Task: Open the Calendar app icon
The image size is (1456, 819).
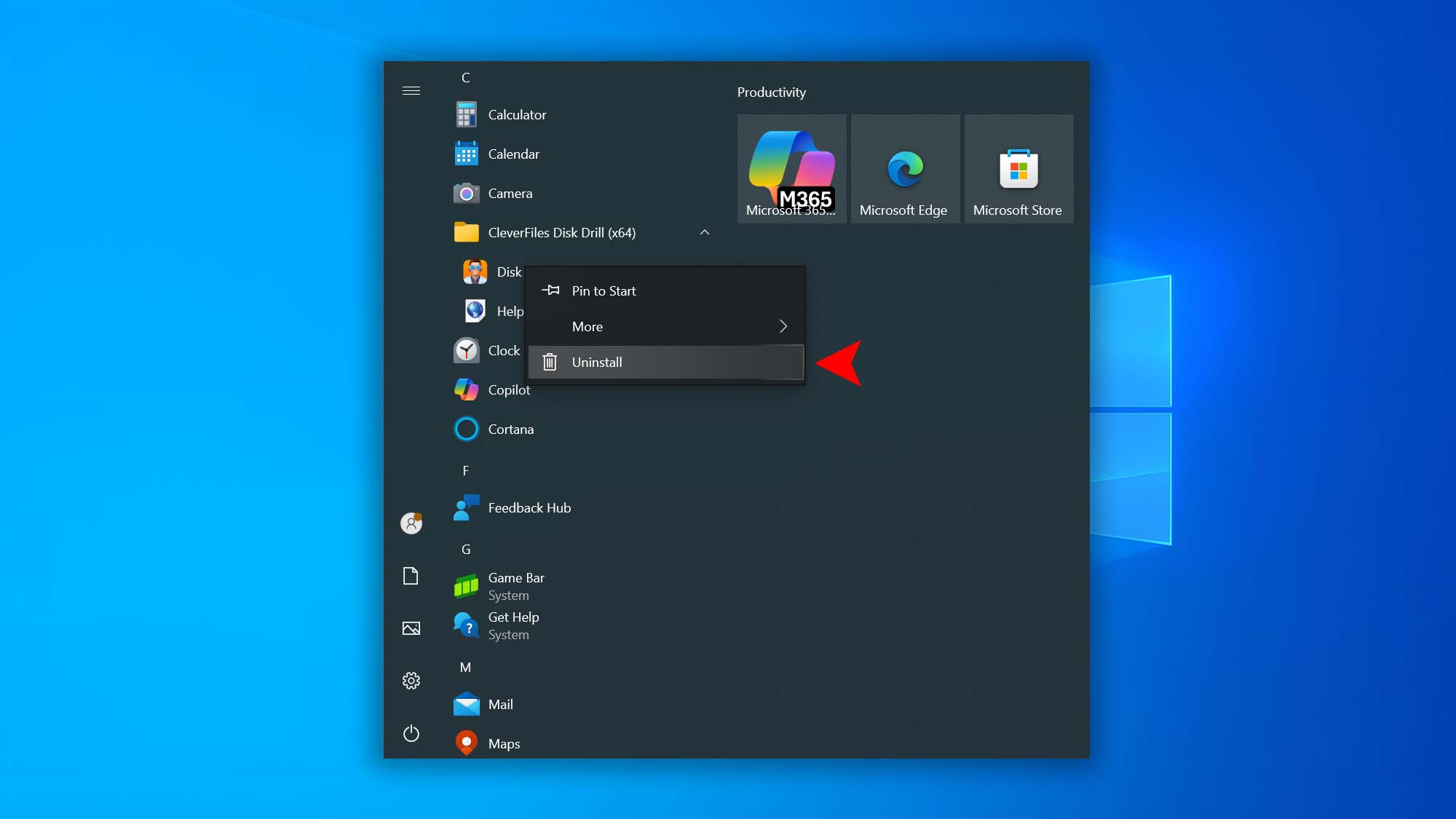Action: pos(466,154)
